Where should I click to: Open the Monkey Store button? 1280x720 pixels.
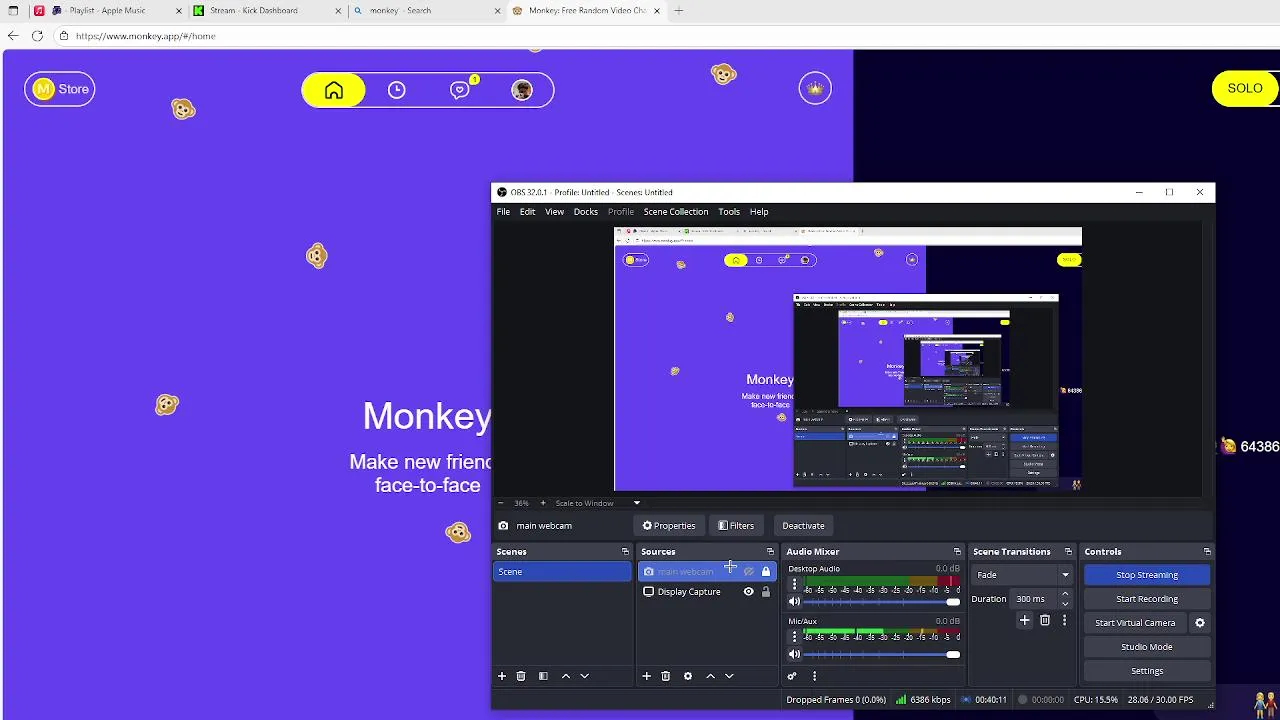pos(60,89)
